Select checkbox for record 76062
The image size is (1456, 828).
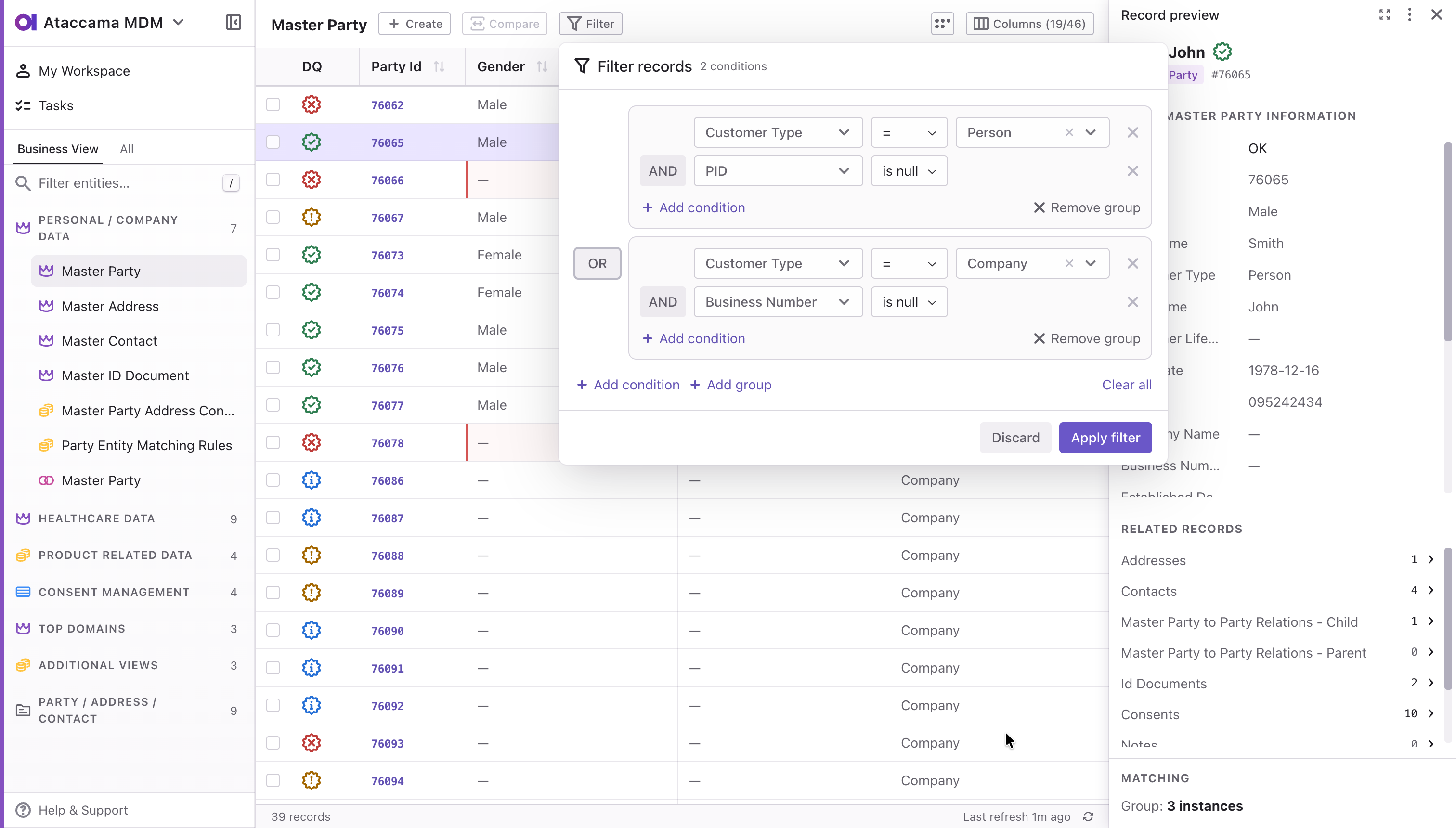tap(273, 104)
